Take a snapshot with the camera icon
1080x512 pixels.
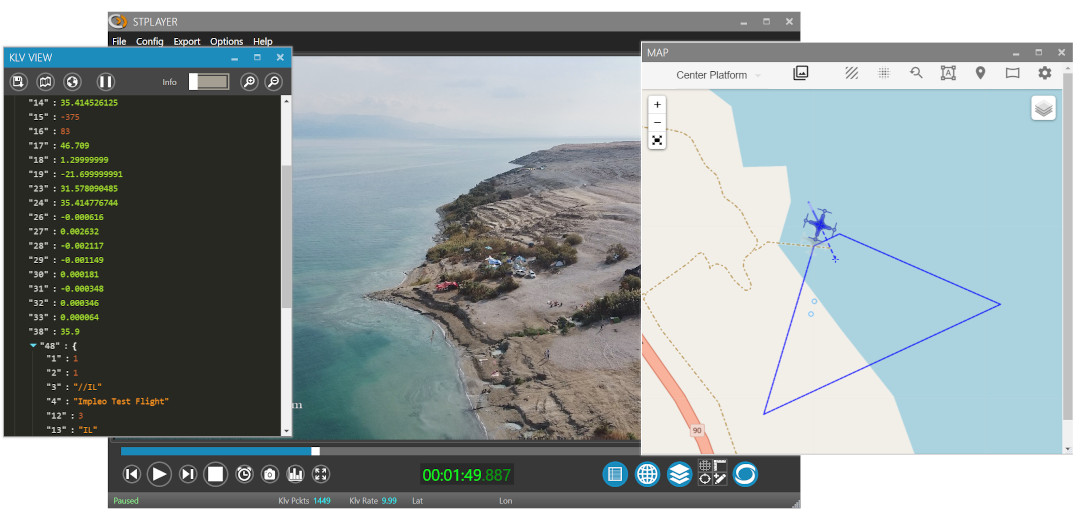(x=269, y=474)
